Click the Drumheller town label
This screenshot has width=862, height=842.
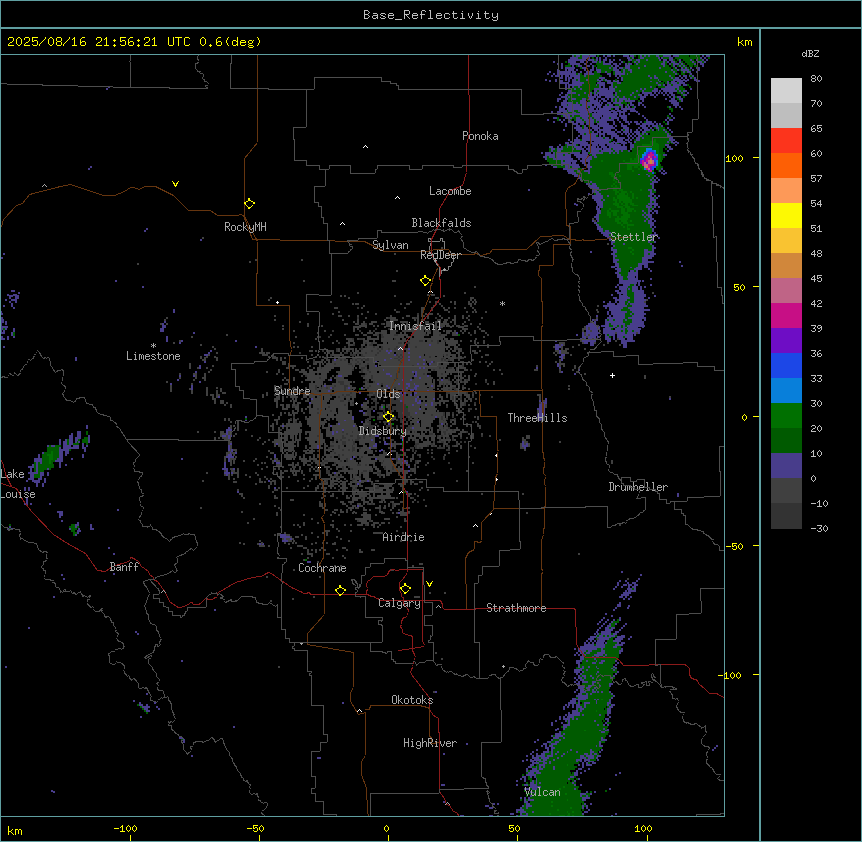click(638, 487)
